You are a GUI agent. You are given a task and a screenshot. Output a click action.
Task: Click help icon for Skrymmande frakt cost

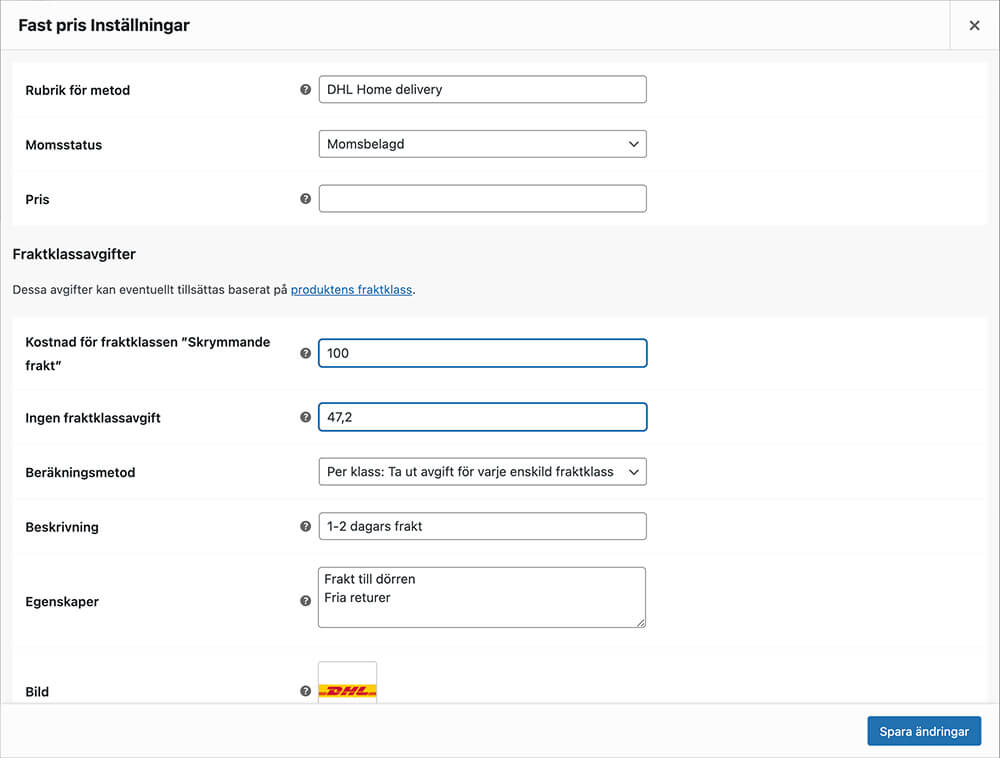pyautogui.click(x=306, y=353)
